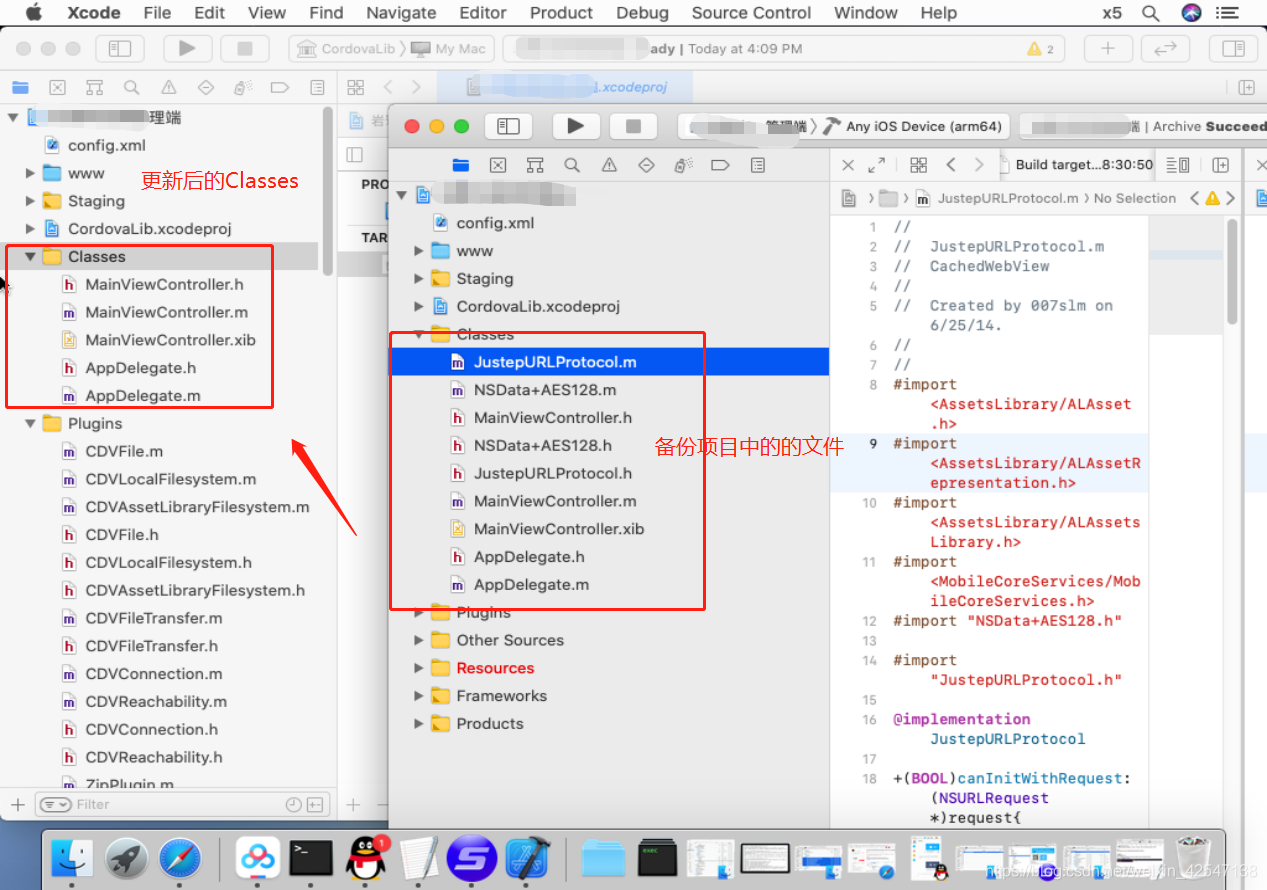This screenshot has width=1267, height=890.
Task: Stop the build in back Xcode window
Action: pyautogui.click(x=243, y=48)
